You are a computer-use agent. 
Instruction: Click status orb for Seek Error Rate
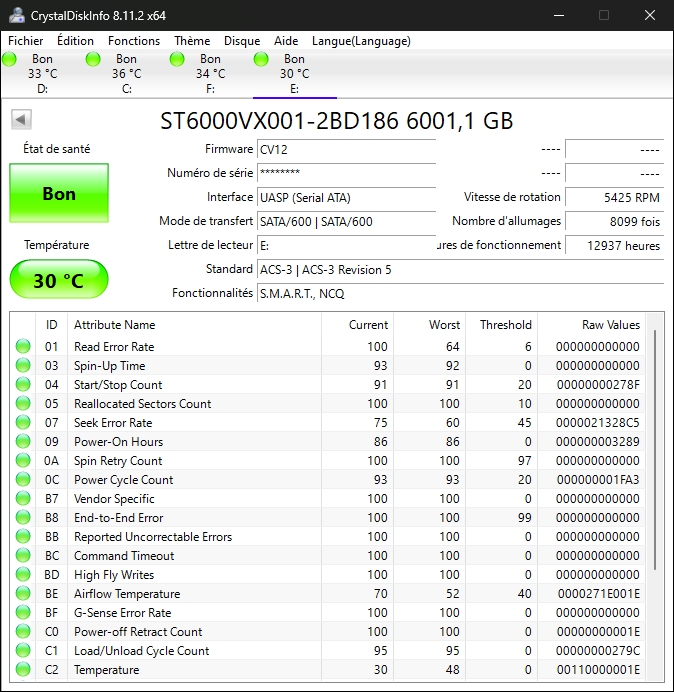[x=23, y=423]
